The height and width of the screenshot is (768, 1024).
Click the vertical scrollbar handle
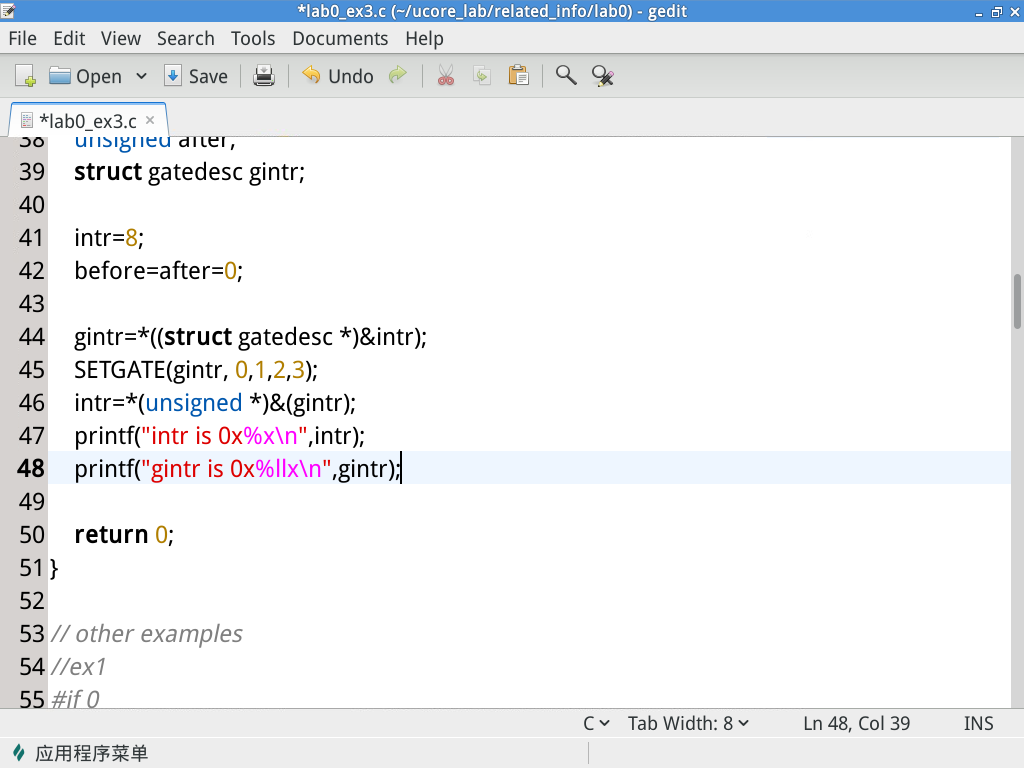coord(1017,300)
